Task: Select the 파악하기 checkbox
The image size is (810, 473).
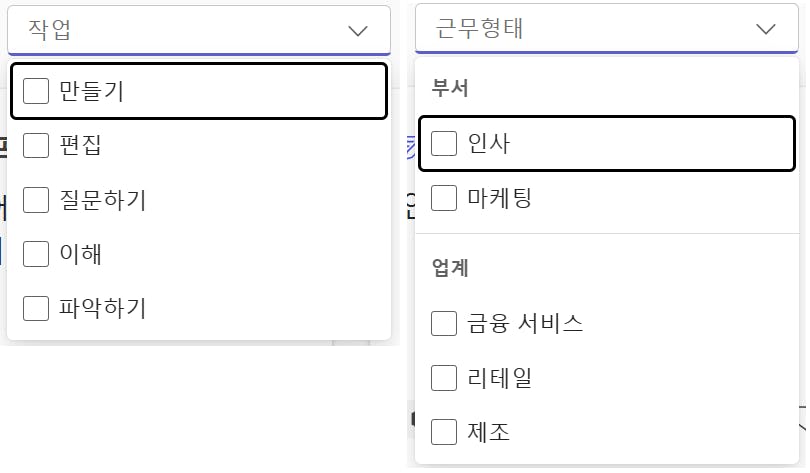Action: [36, 308]
